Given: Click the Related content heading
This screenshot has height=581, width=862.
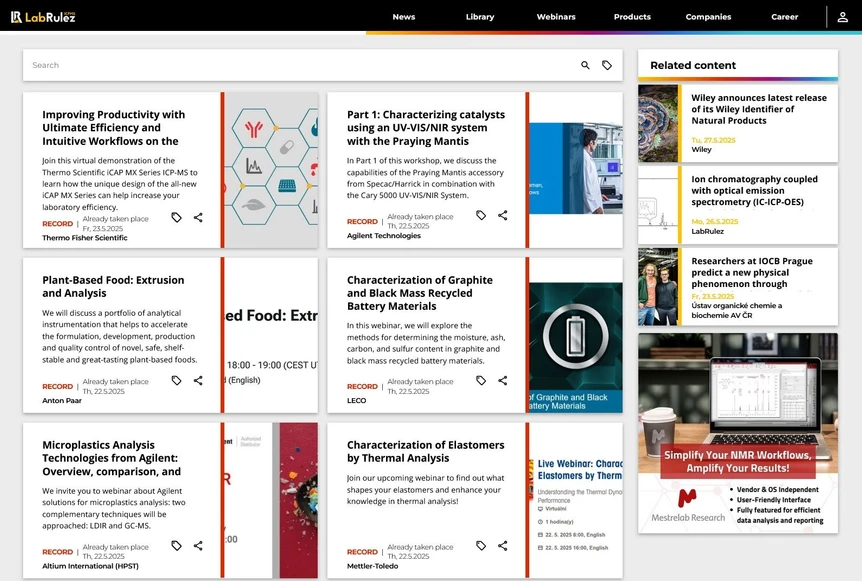Looking at the screenshot, I should pos(693,65).
